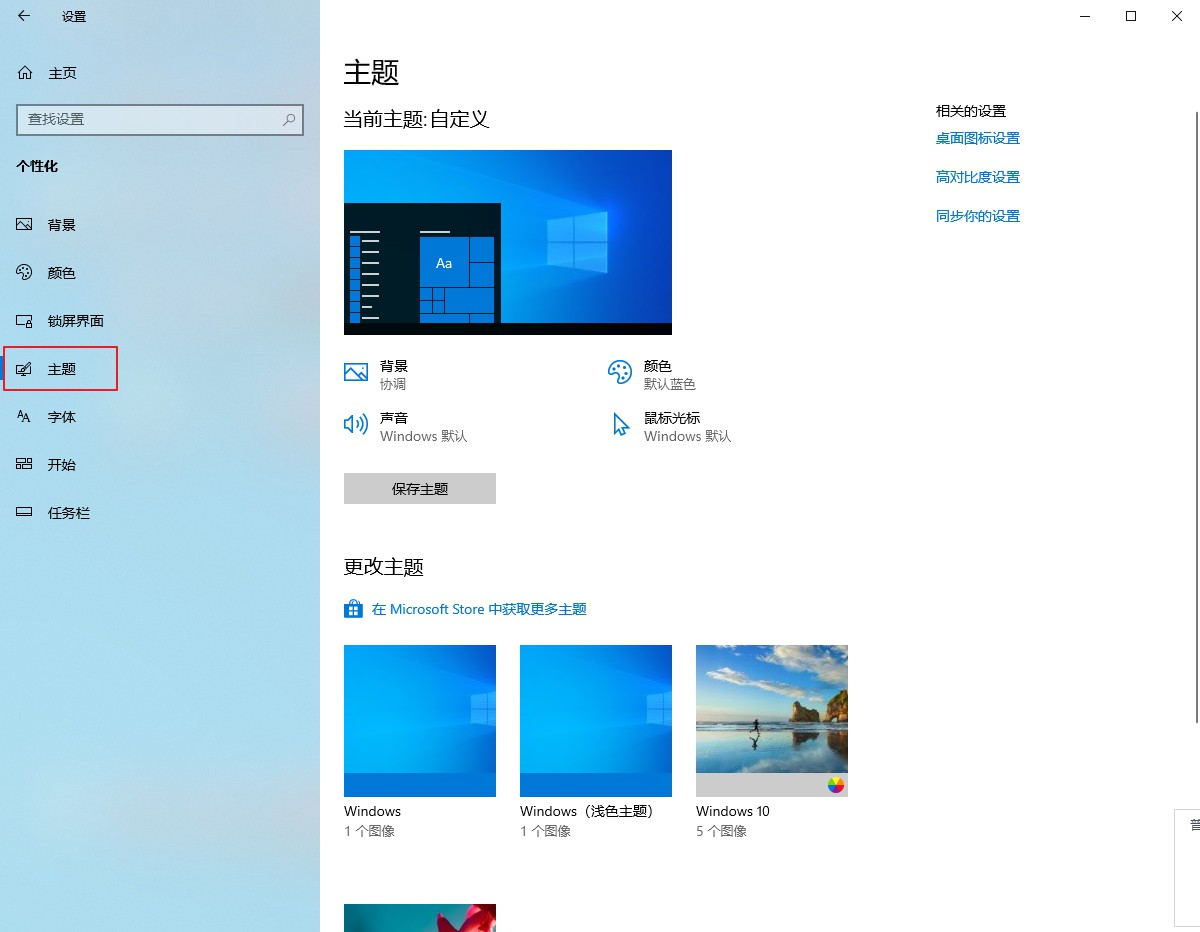The width and height of the screenshot is (1200, 932).
Task: Click the color wheel badge on Windows 10 theme
Action: pyautogui.click(x=836, y=785)
